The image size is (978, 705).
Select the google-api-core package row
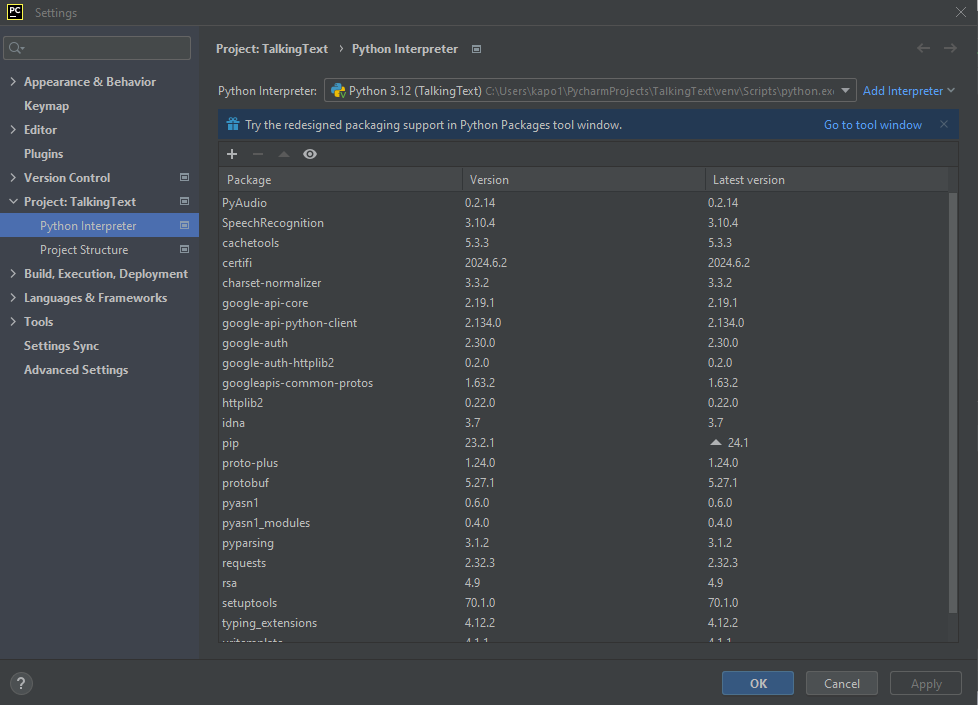coord(584,303)
